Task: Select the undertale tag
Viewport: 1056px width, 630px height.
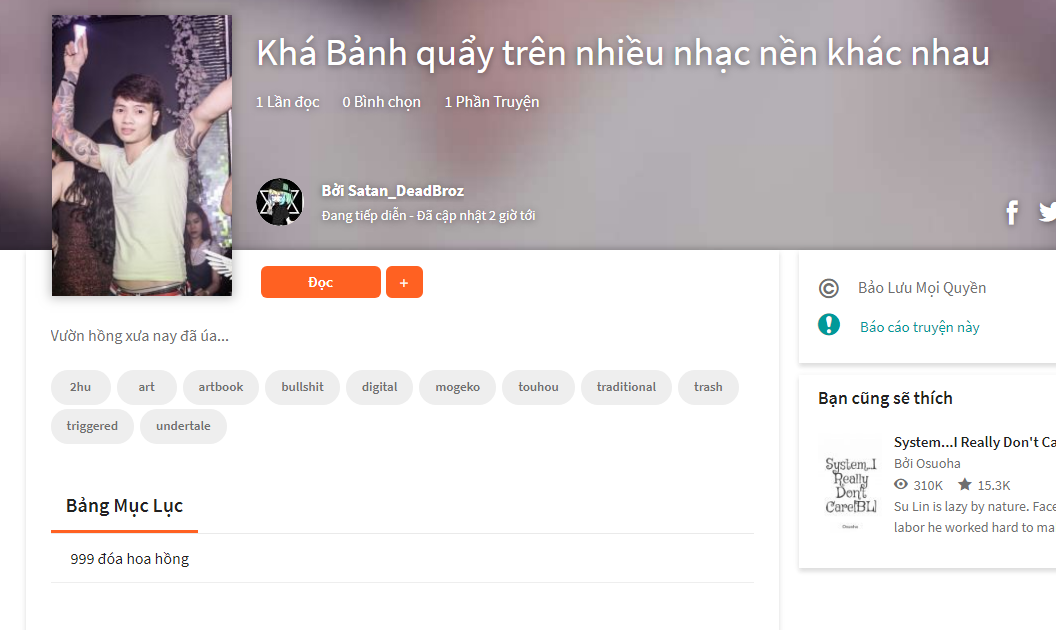Action: (183, 426)
